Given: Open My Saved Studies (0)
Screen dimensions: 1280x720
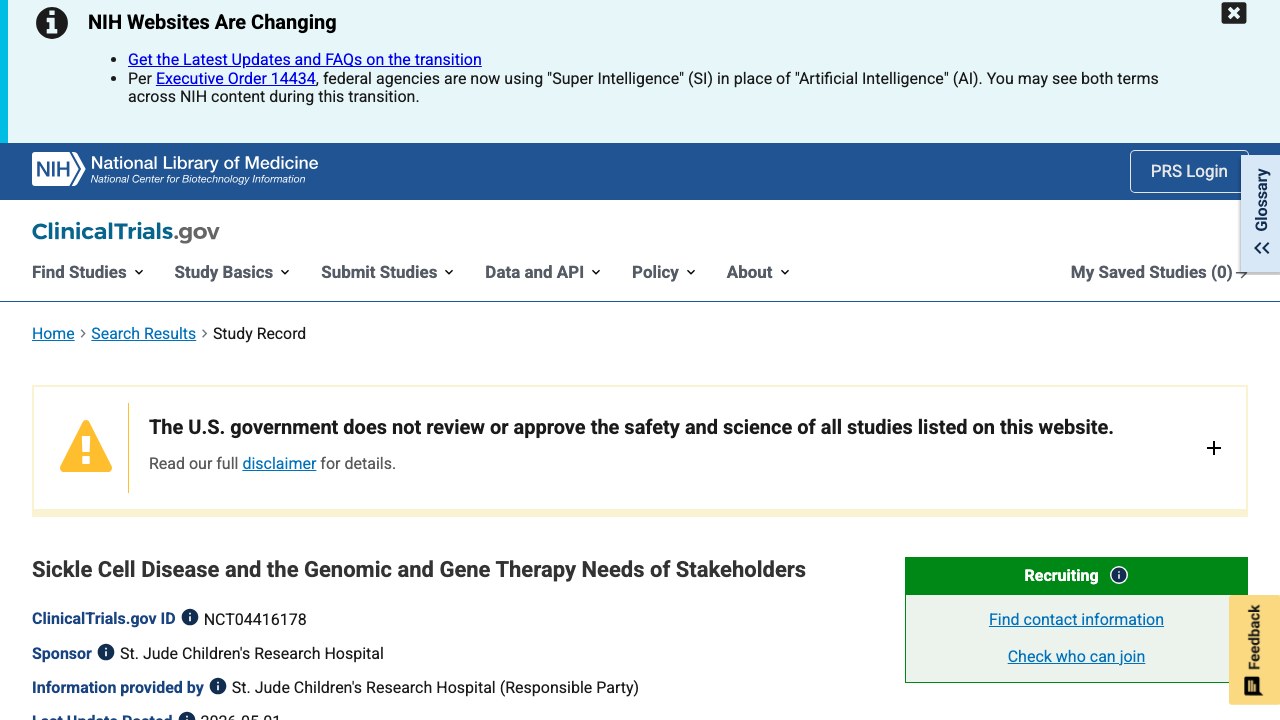Looking at the screenshot, I should [x=1159, y=272].
